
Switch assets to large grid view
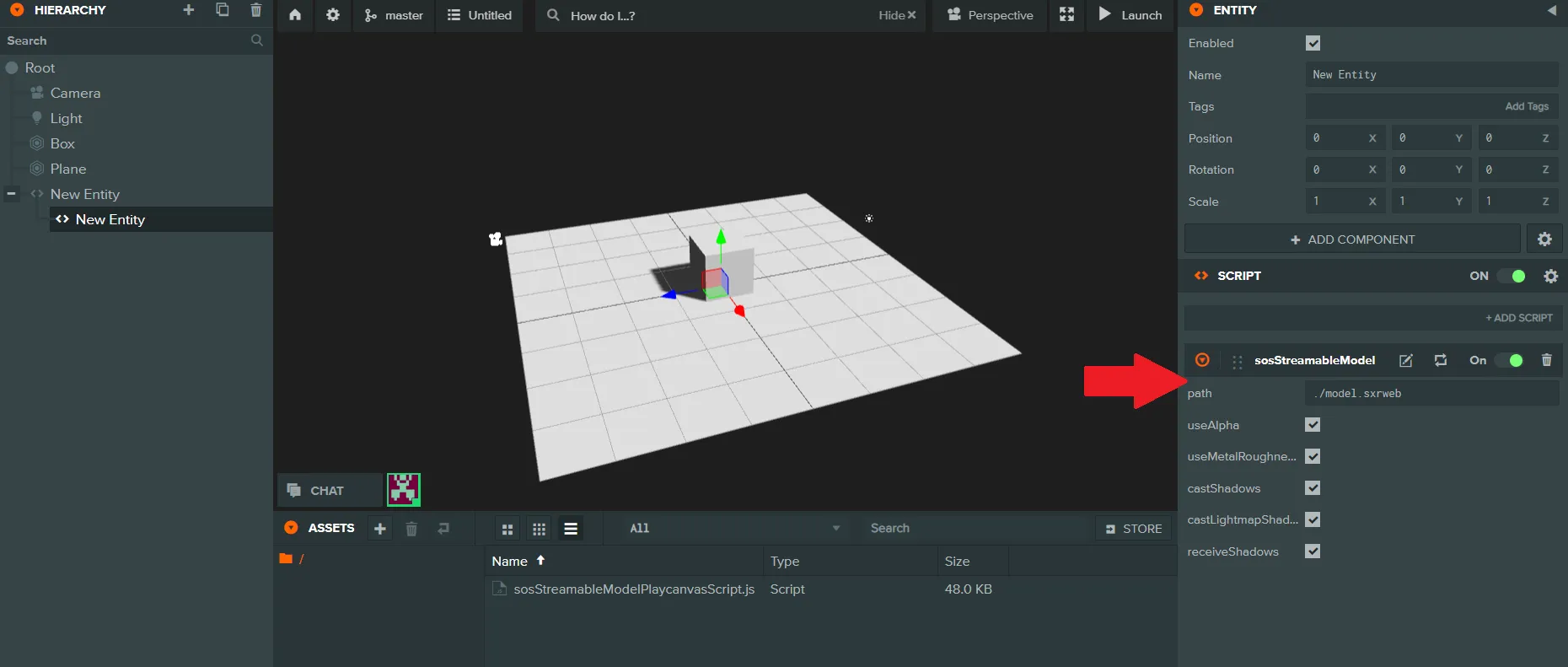(x=507, y=529)
